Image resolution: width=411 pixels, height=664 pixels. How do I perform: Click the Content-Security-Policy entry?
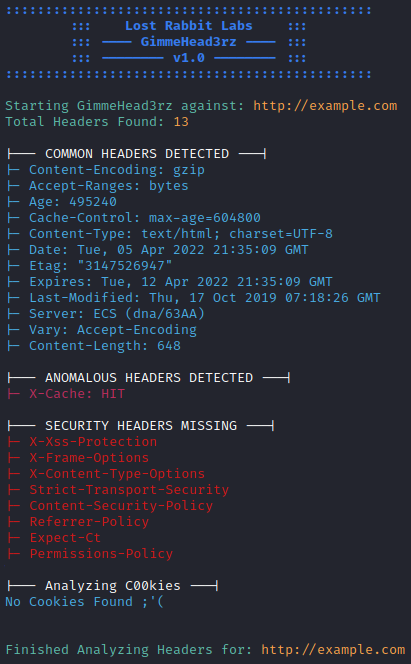pyautogui.click(x=121, y=506)
